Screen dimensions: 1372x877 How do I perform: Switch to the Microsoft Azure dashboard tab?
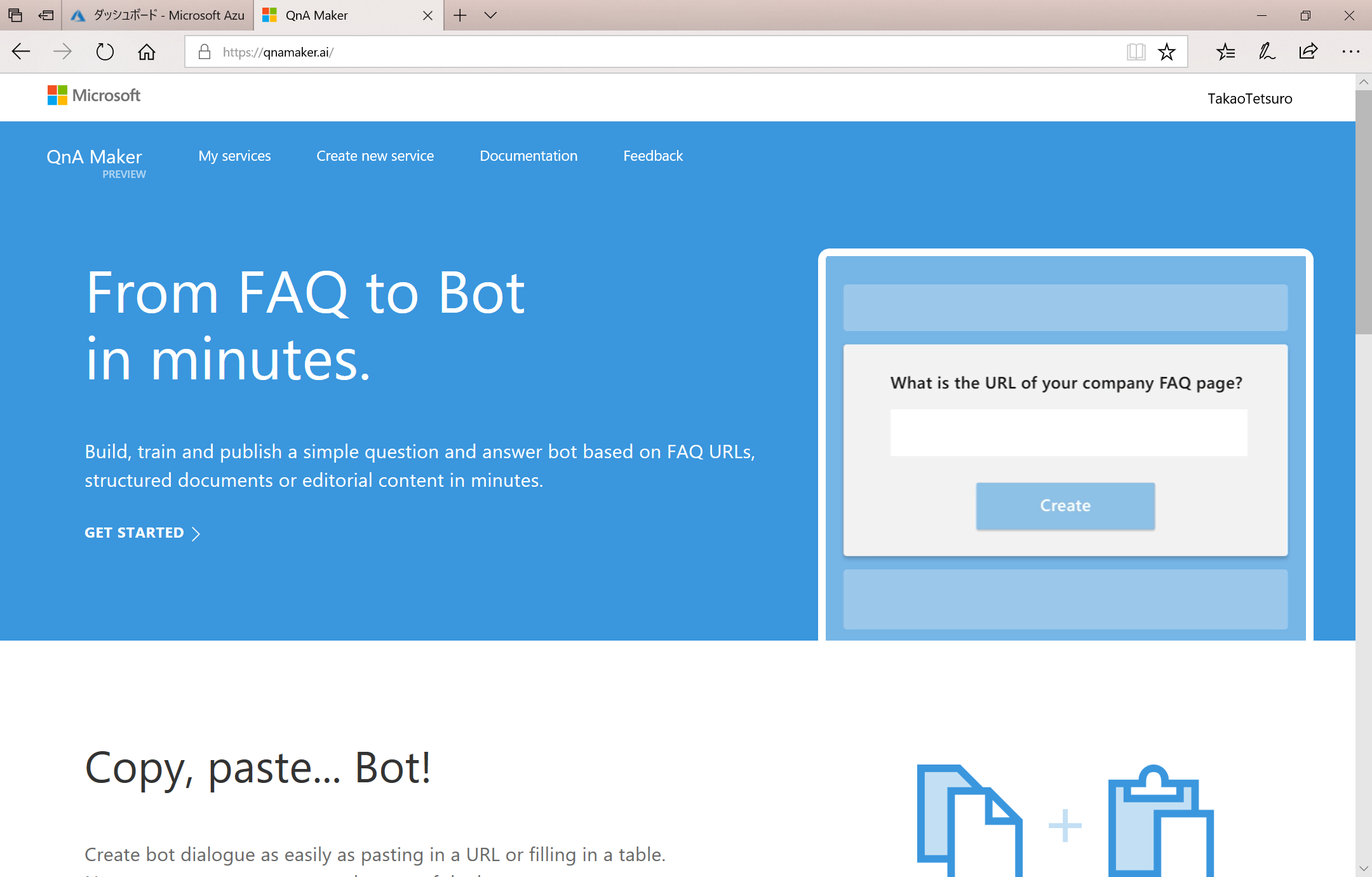point(158,15)
